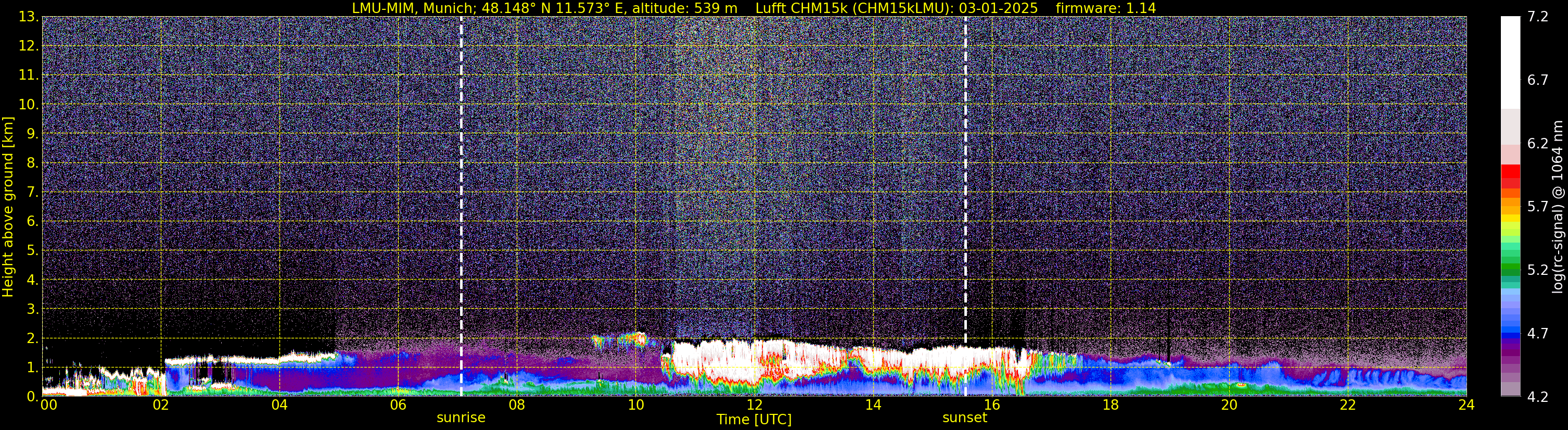Click the 'firmware: 1.14' text in the title
This screenshot has width=1568, height=430.
pos(1105,8)
